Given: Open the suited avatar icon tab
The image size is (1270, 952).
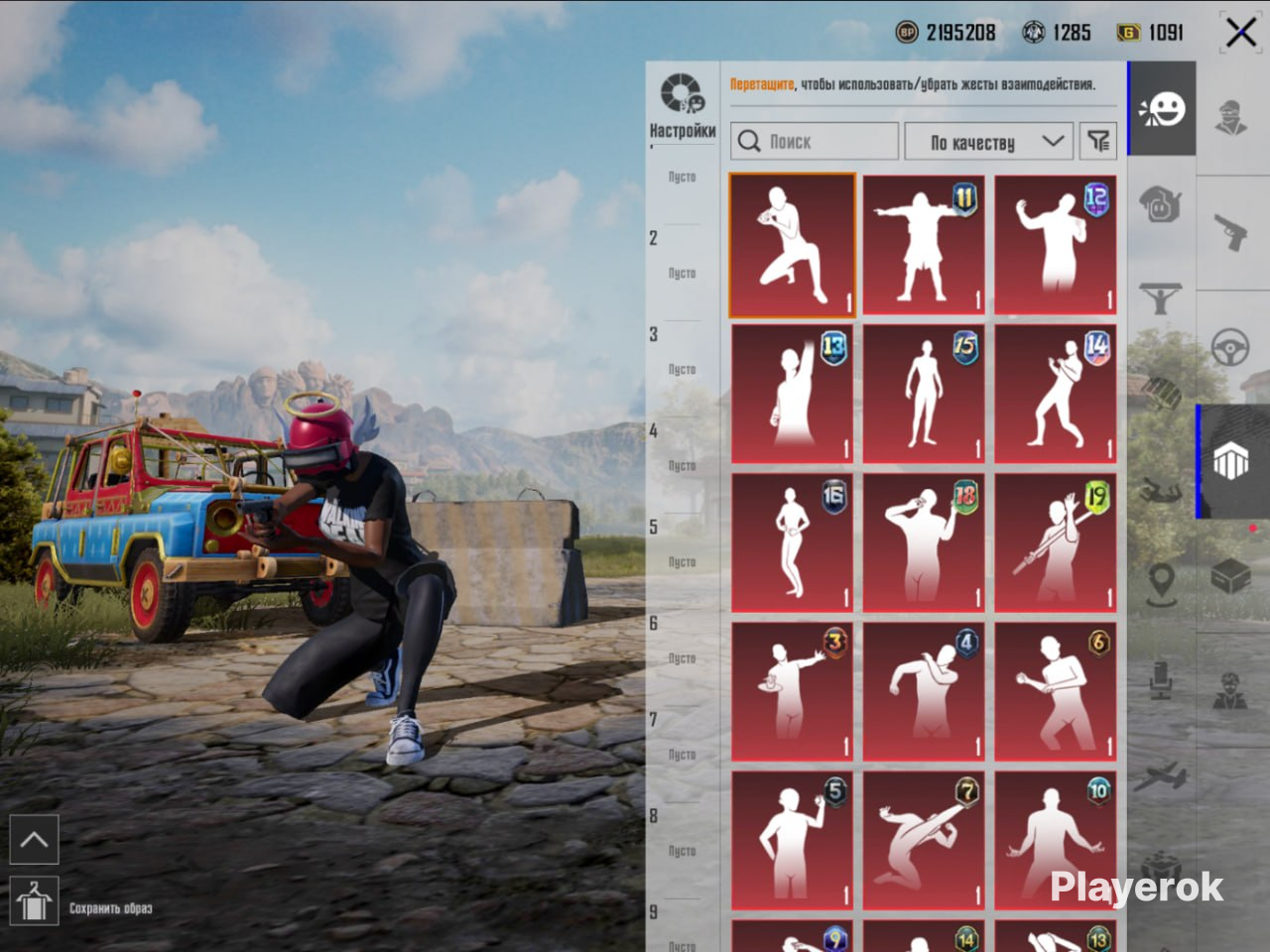Looking at the screenshot, I should pyautogui.click(x=1231, y=691).
